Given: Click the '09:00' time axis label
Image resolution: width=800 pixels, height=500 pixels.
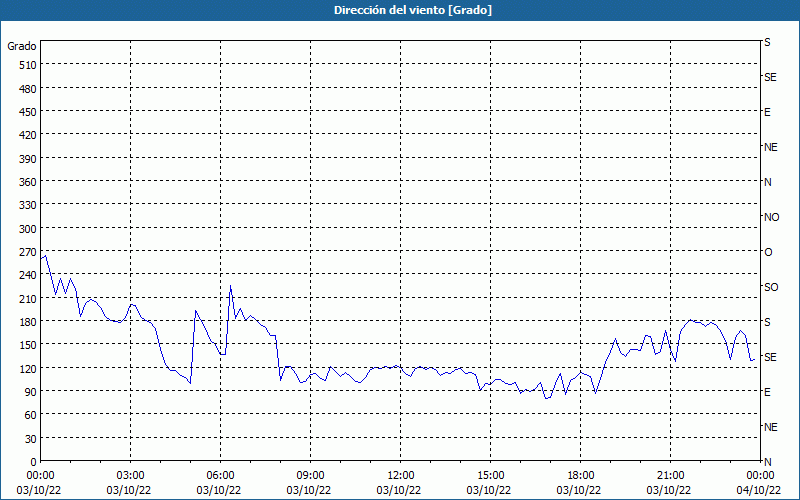Looking at the screenshot, I should click(310, 476).
